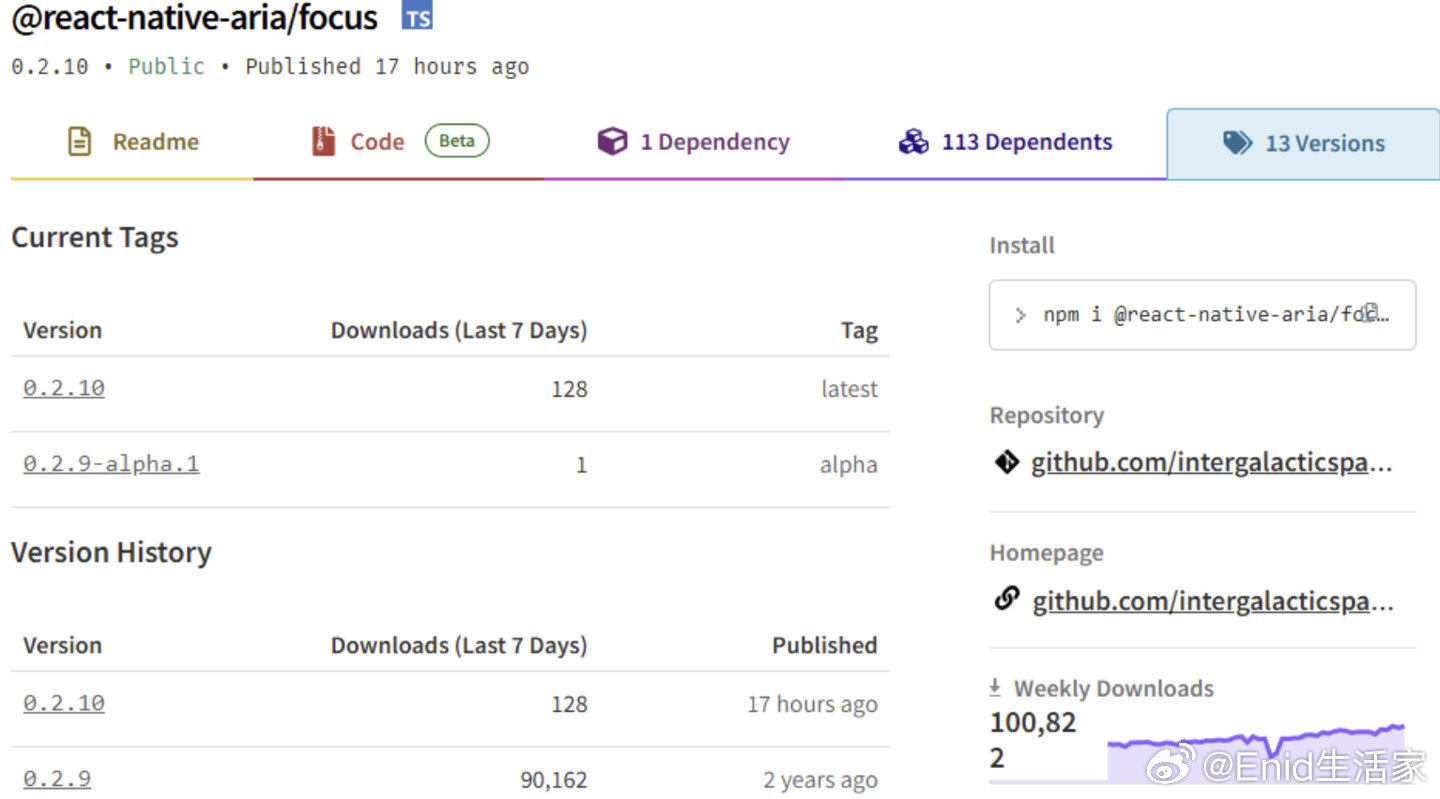Click the homepage chain link icon
This screenshot has width=1440, height=799.
(1007, 599)
